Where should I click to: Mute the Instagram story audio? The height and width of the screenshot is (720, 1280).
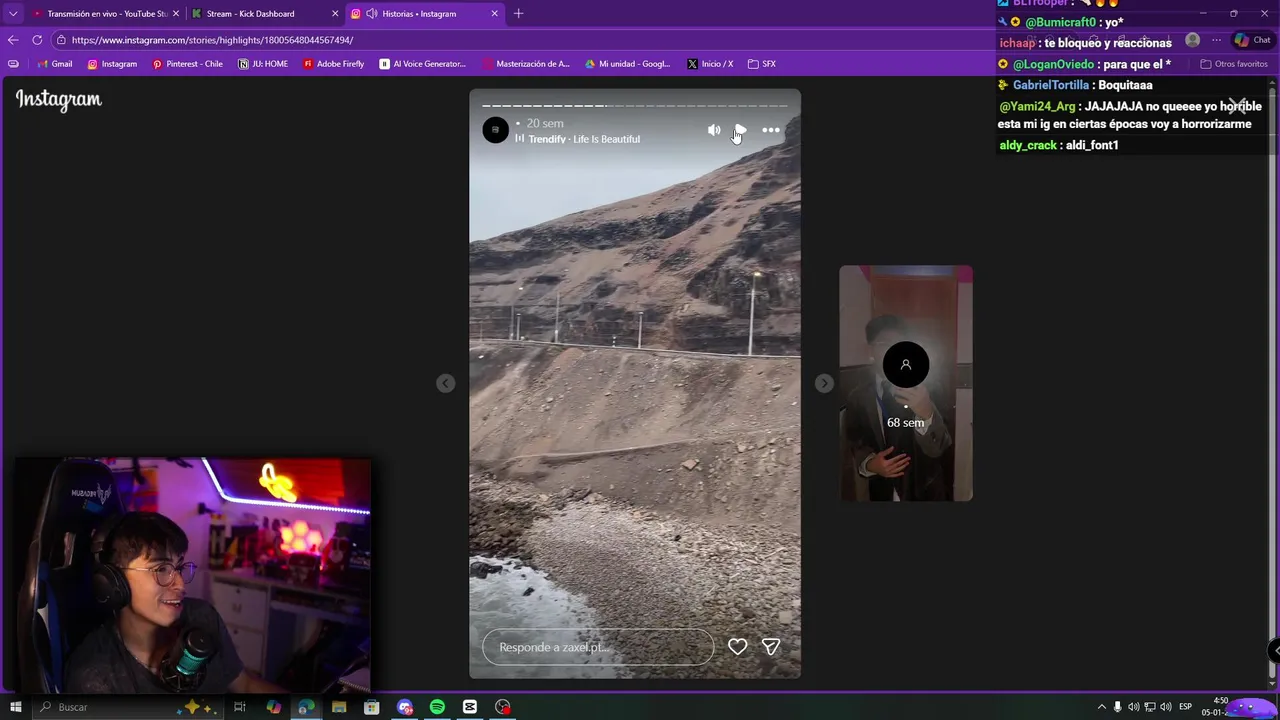click(713, 130)
